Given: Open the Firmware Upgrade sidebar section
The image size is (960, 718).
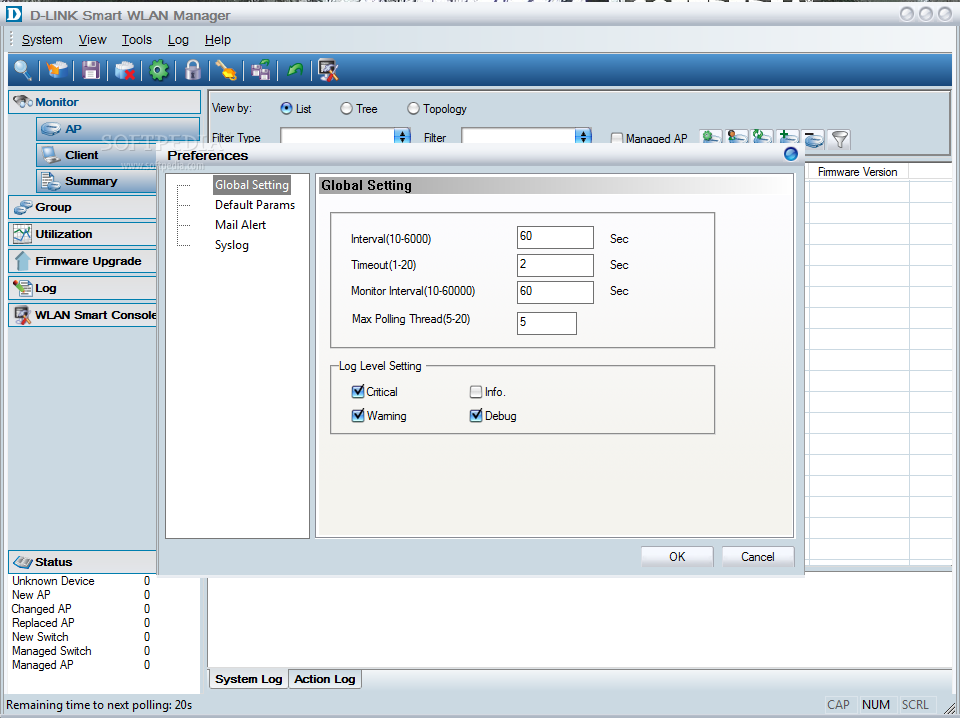Looking at the screenshot, I should point(82,261).
